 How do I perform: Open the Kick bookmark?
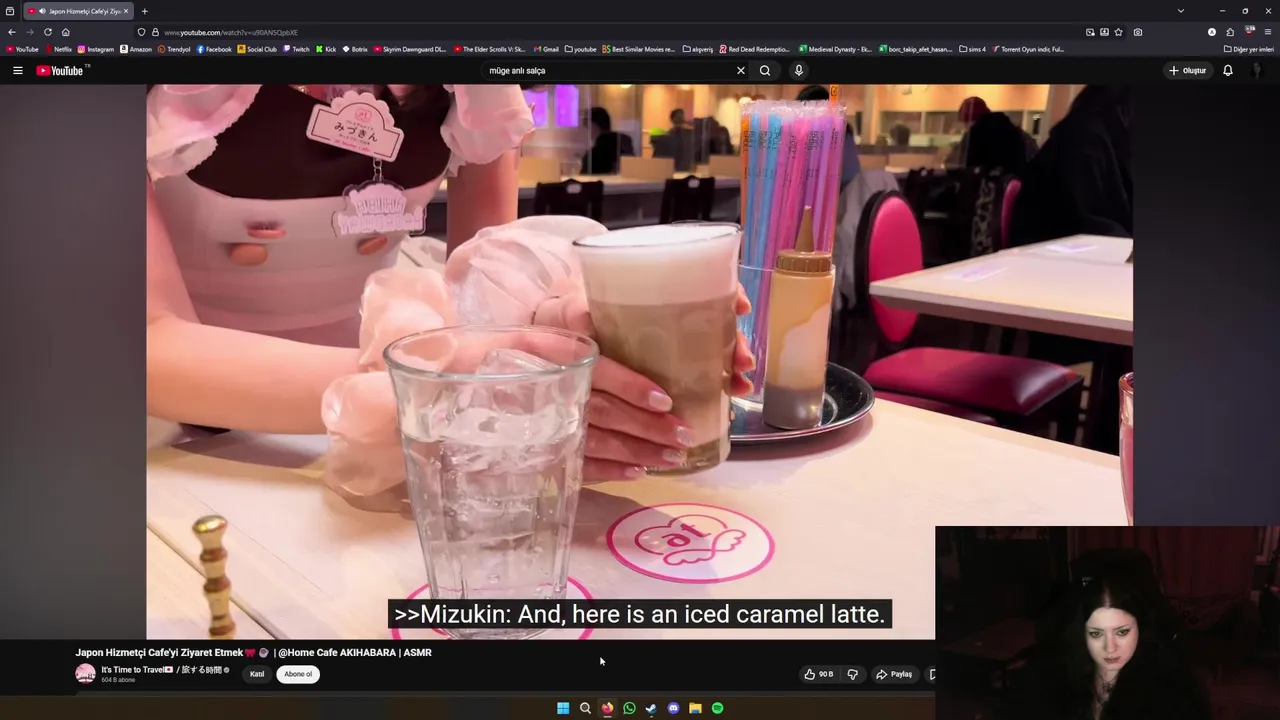326,49
